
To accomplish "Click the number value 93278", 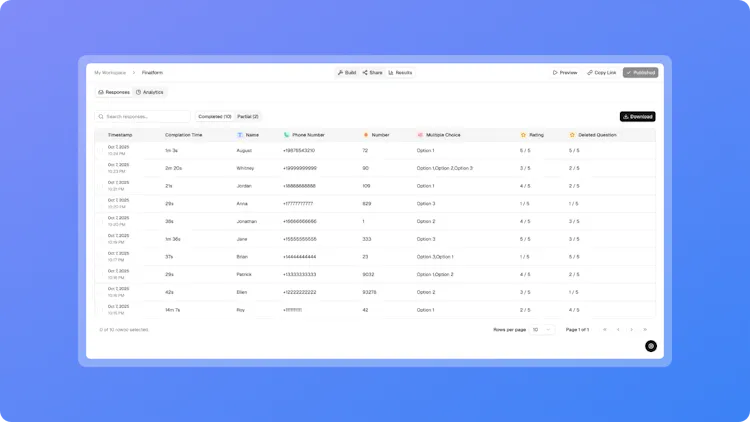I will 369,292.
